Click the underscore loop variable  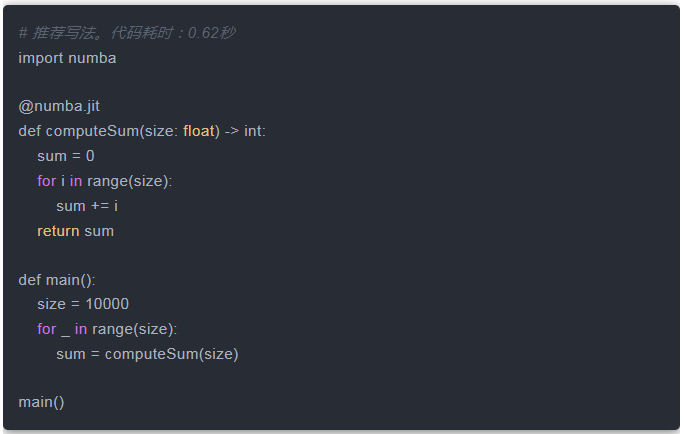click(65, 329)
